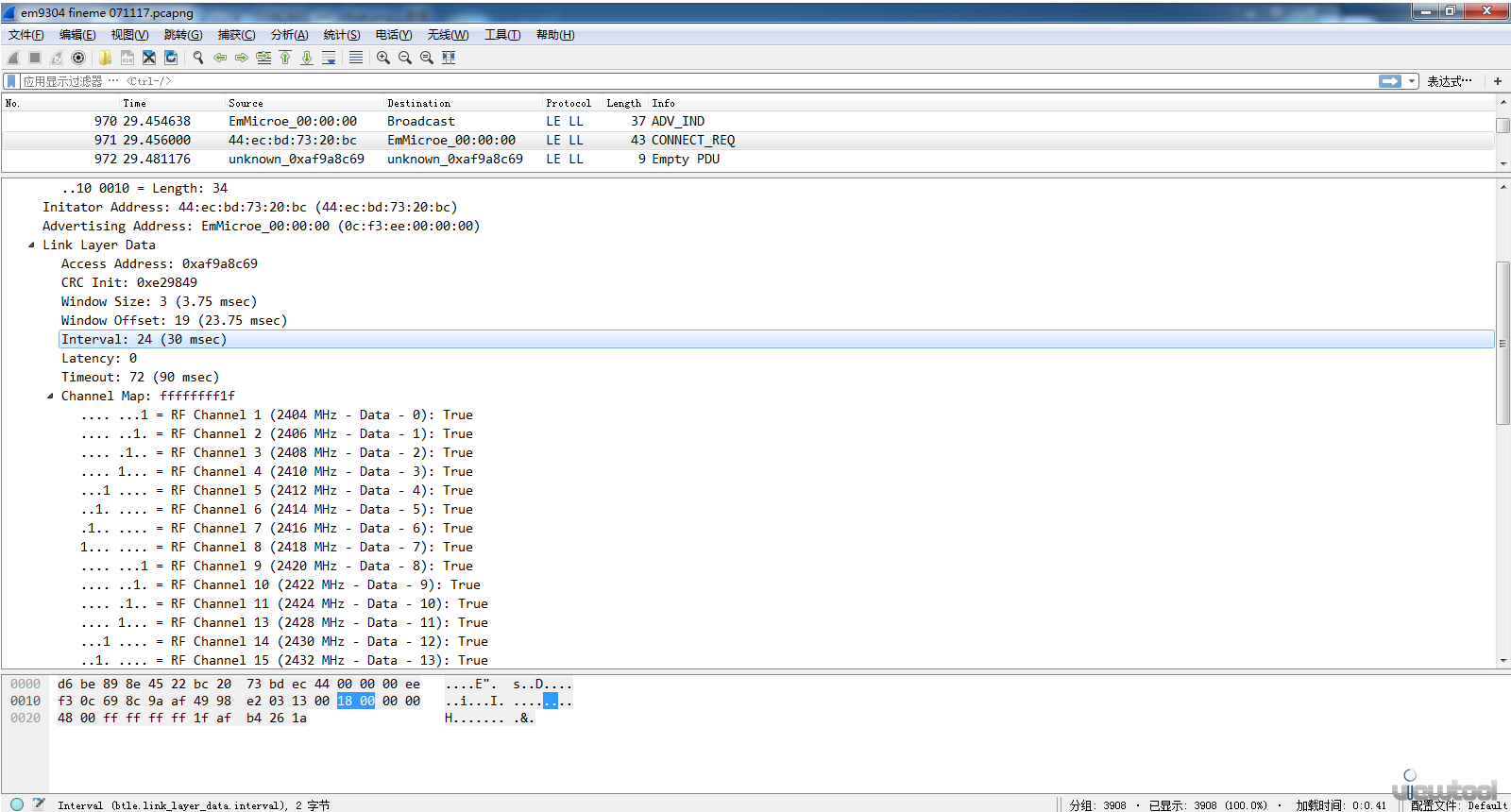Jump to first packet icon
Viewport: 1511px width, 812px height.
(x=285, y=58)
